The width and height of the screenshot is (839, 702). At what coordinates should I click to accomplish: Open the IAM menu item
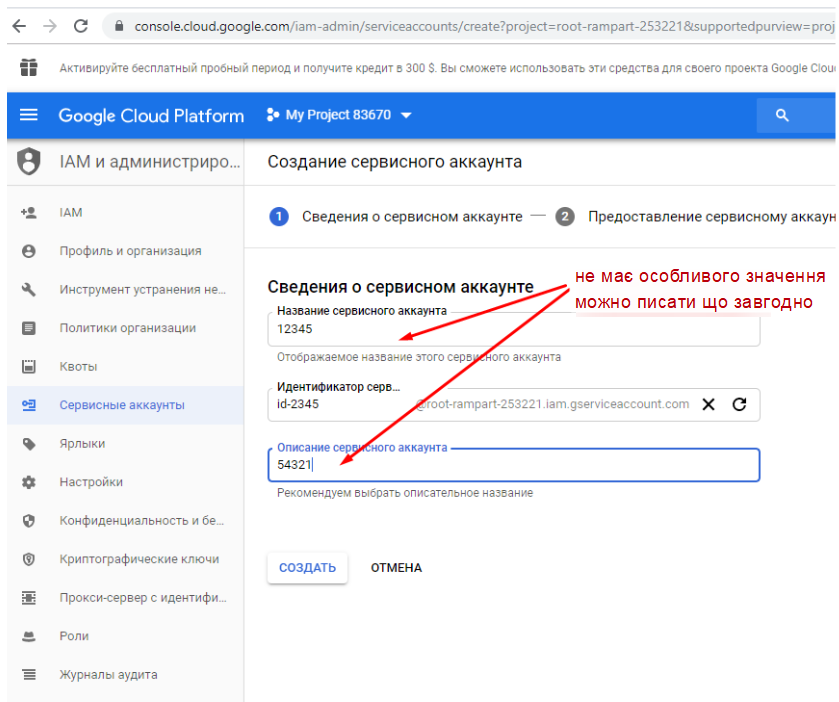[x=125, y=212]
